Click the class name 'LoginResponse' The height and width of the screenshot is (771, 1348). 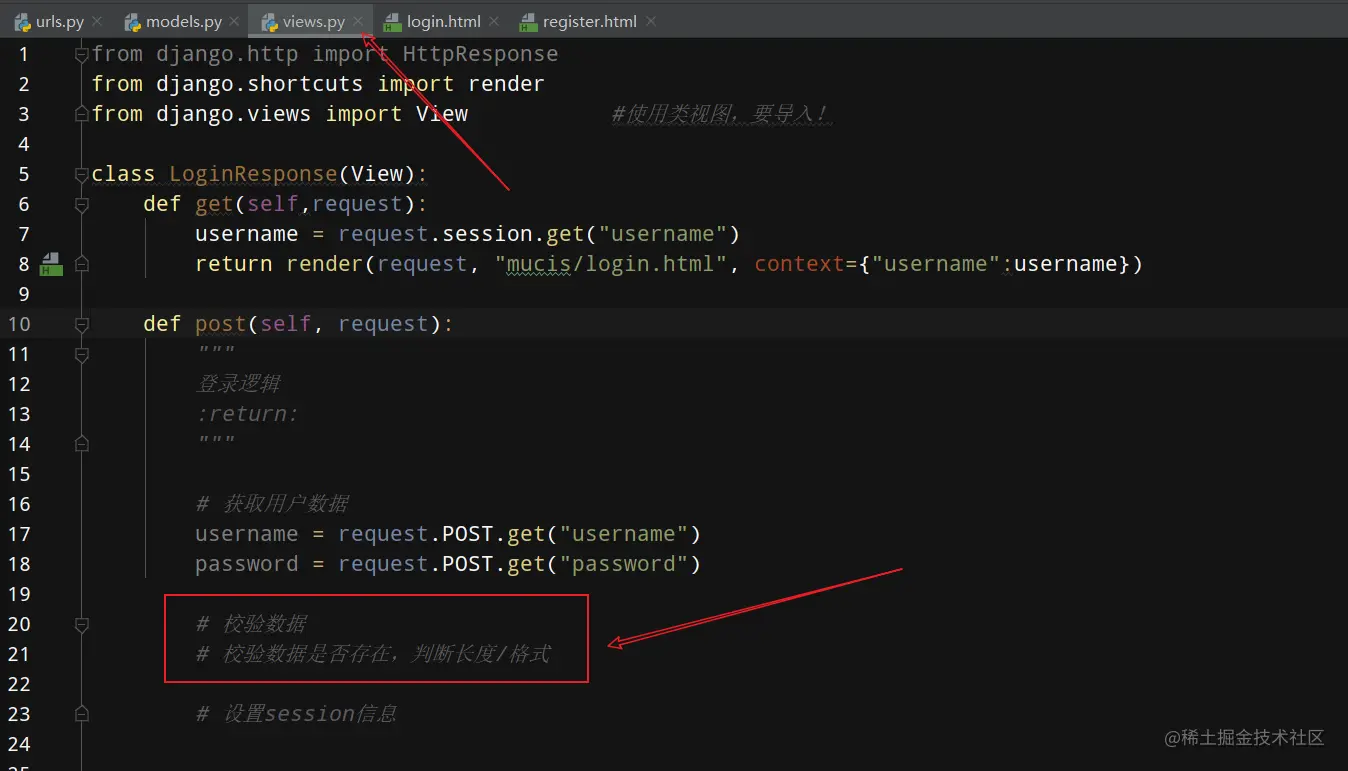253,174
